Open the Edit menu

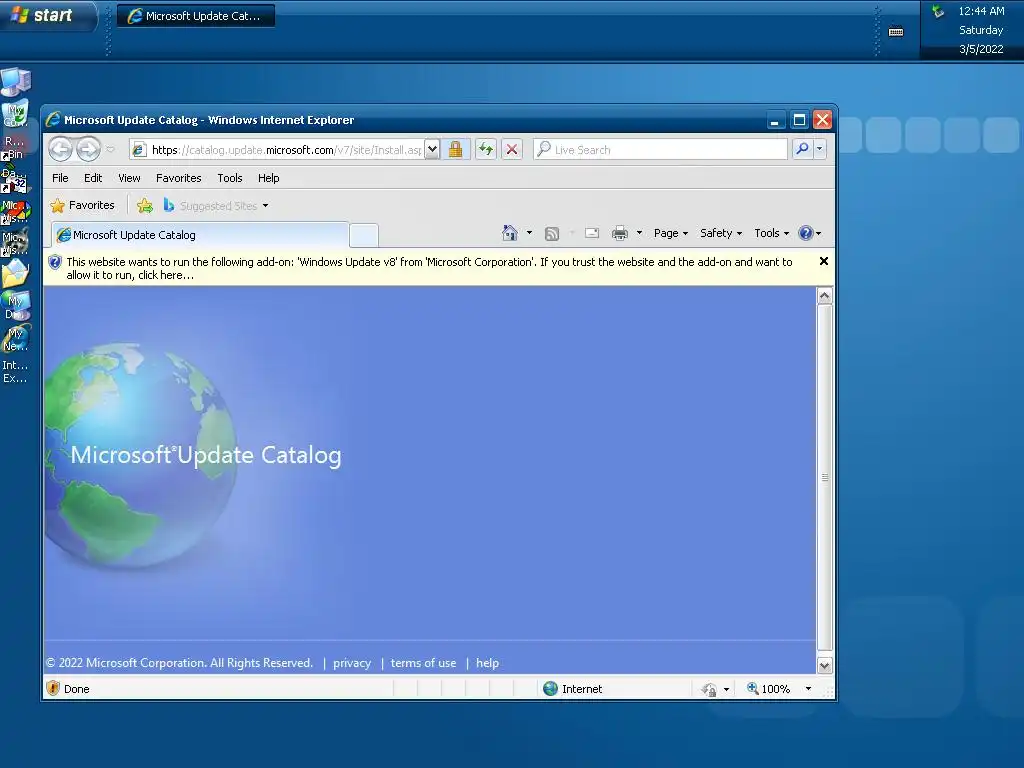[x=93, y=178]
